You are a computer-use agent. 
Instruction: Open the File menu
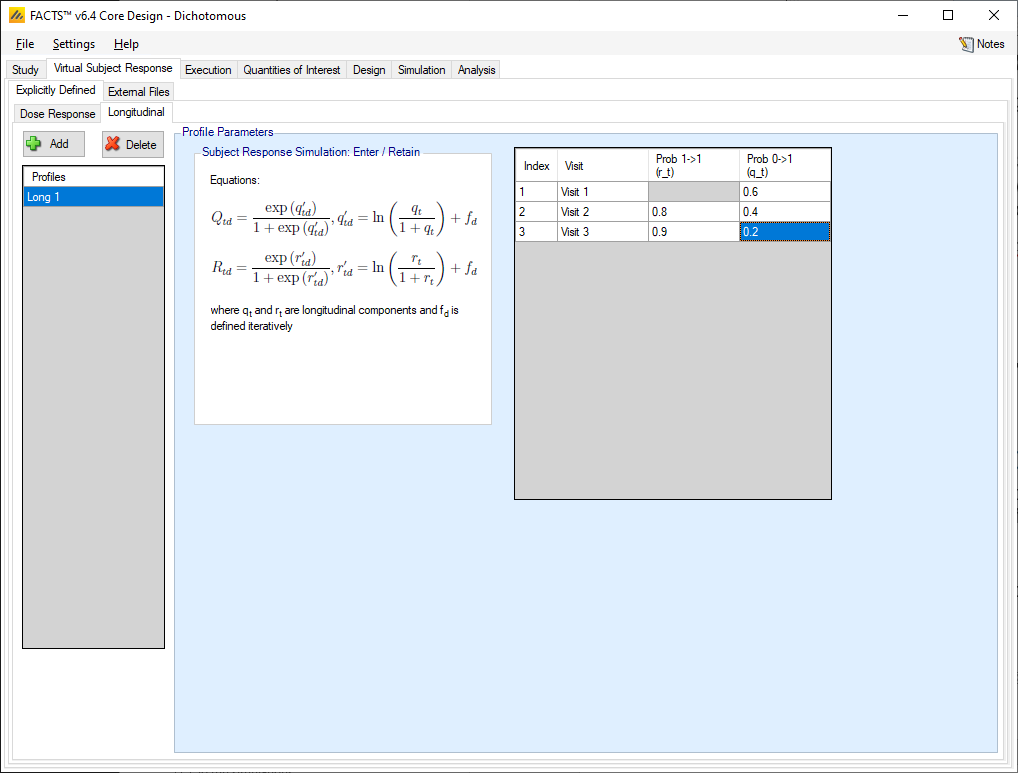click(25, 44)
